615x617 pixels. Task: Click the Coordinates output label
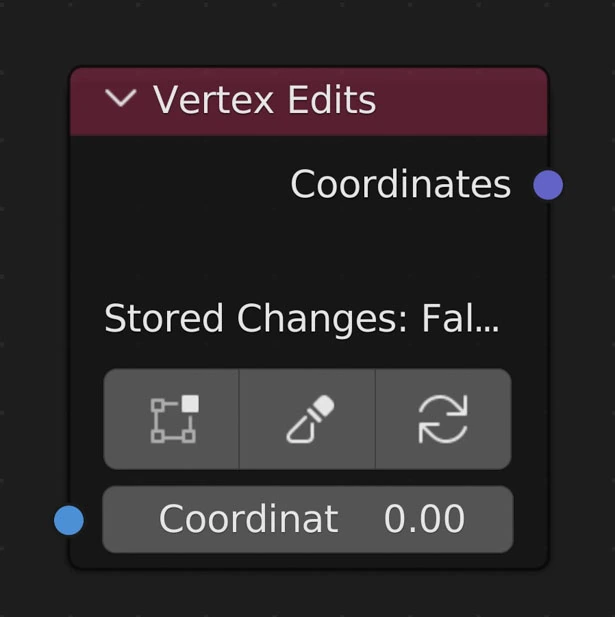pyautogui.click(x=400, y=185)
